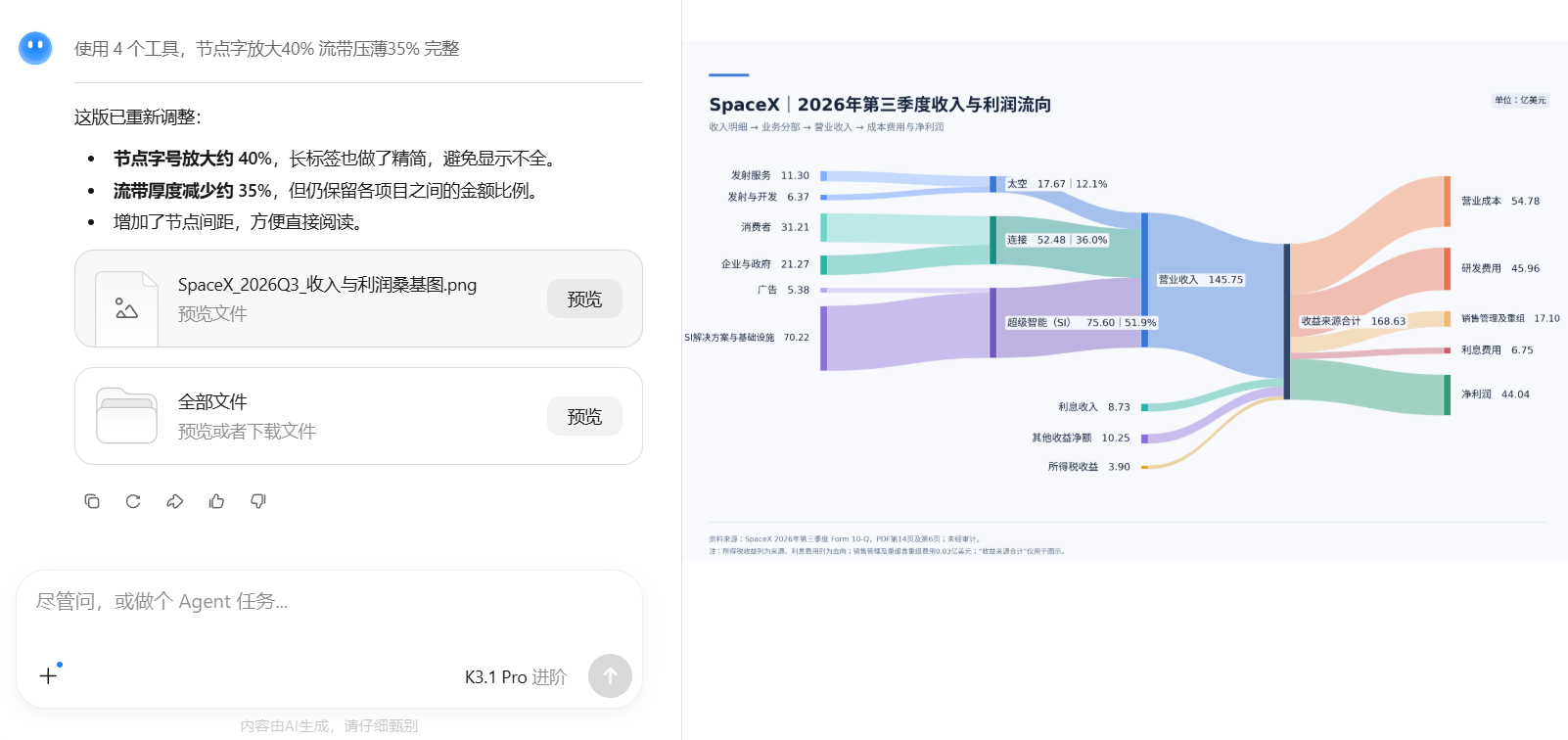Preview the 全部文件 folder
The height and width of the screenshot is (740, 1568).
[x=584, y=416]
